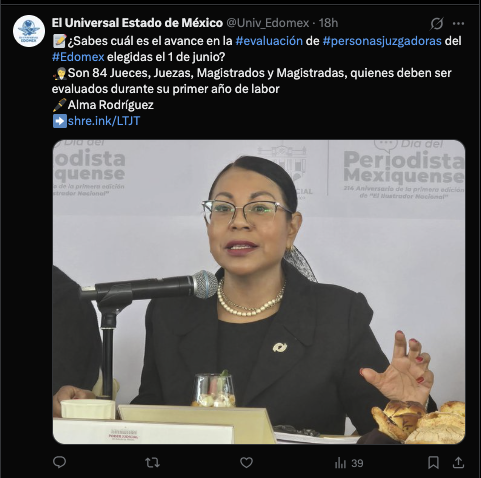Click the reply comment icon
481x478 pixels.
(x=60, y=462)
